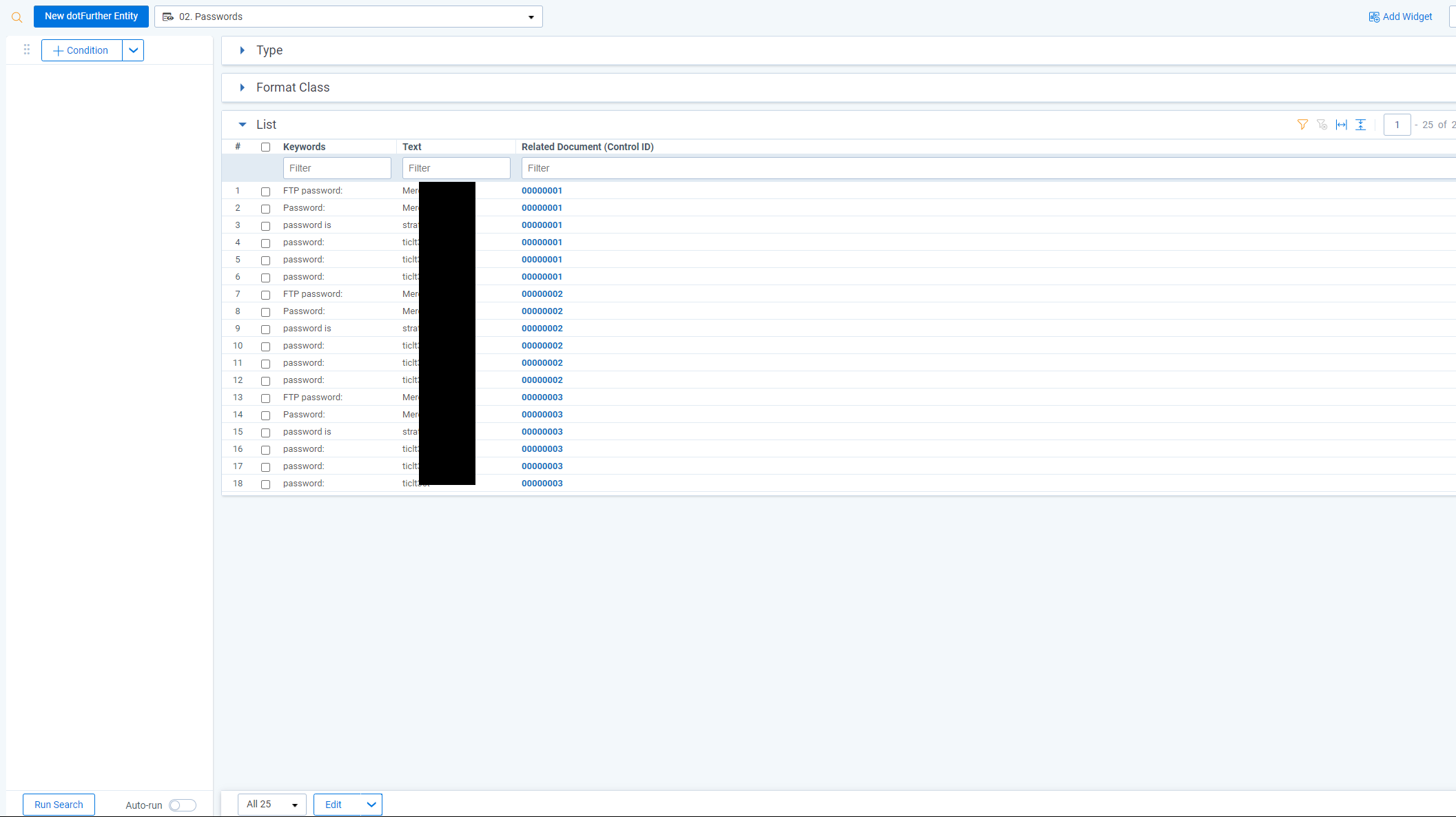Click the Add Widget icon
Image resolution: width=1456 pixels, height=817 pixels.
pyautogui.click(x=1374, y=17)
